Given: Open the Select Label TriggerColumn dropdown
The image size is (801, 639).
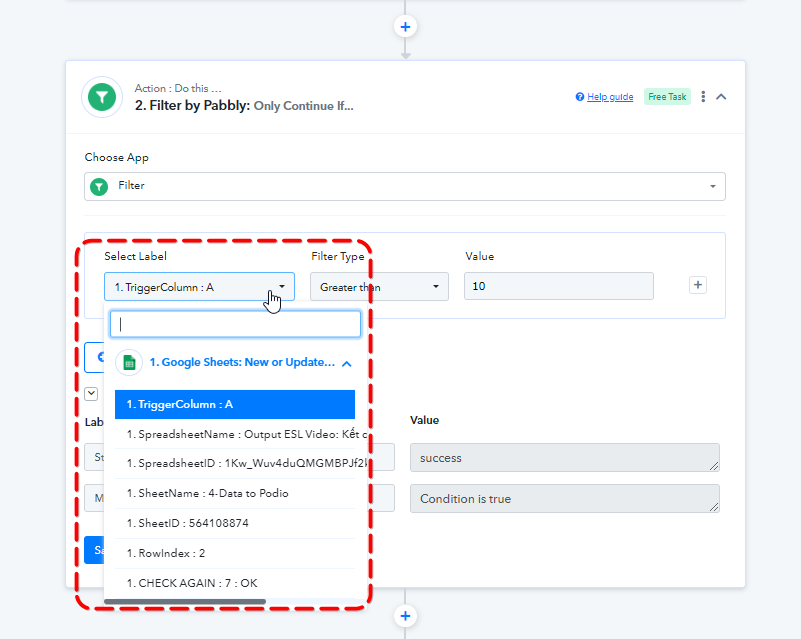Looking at the screenshot, I should click(x=199, y=287).
